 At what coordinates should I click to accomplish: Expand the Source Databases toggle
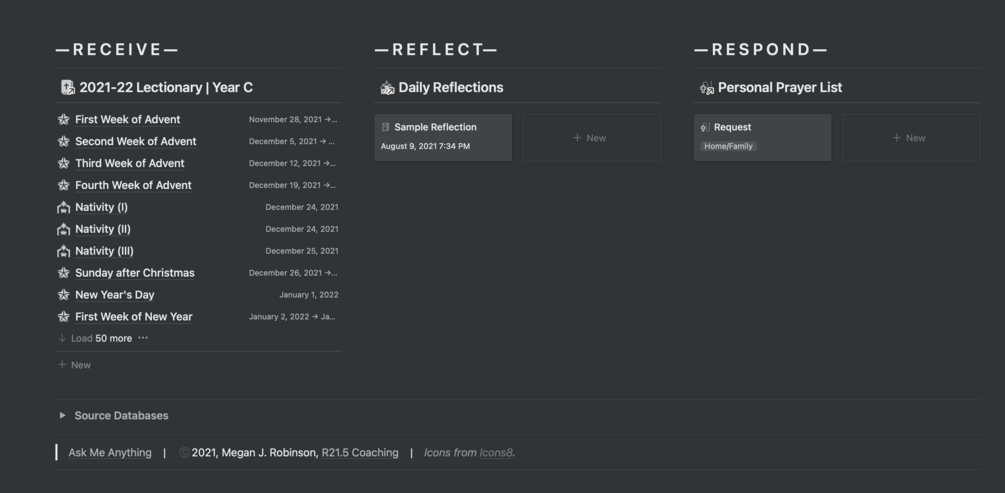pyautogui.click(x=62, y=416)
